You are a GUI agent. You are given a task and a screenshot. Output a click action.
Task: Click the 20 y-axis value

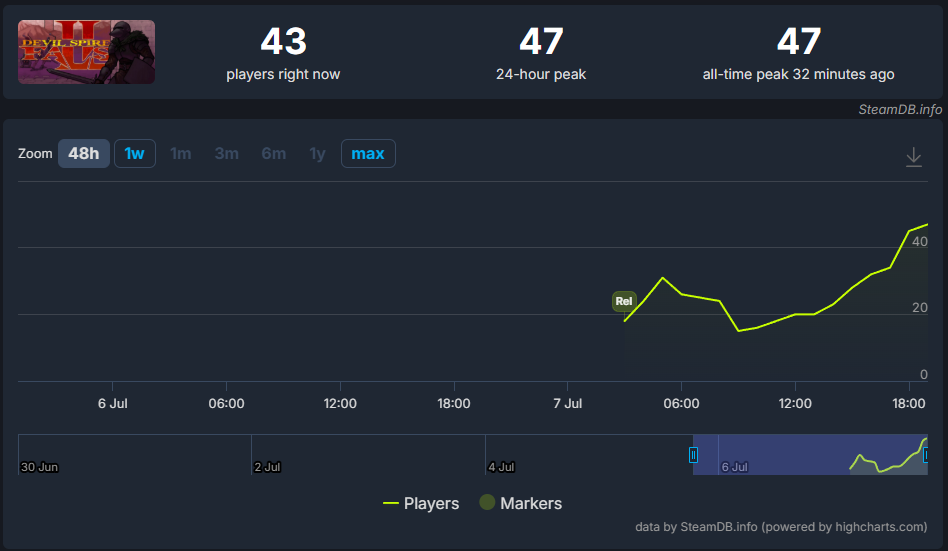920,308
